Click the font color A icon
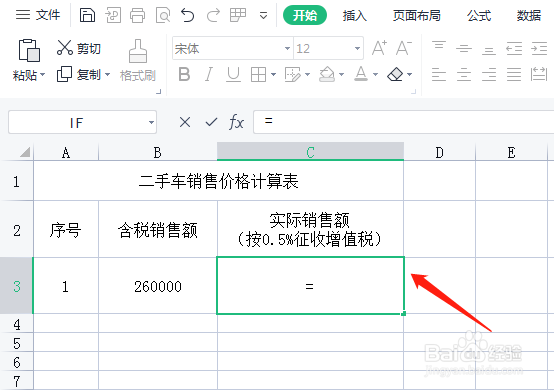Screen dimensions: 554x390 tap(361, 74)
